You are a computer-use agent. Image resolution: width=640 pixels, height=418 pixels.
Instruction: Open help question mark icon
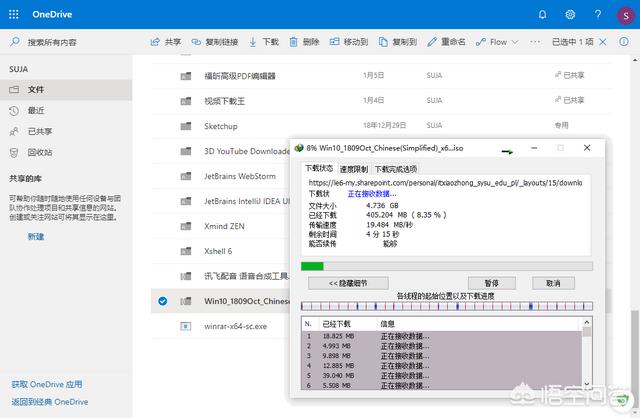point(598,15)
